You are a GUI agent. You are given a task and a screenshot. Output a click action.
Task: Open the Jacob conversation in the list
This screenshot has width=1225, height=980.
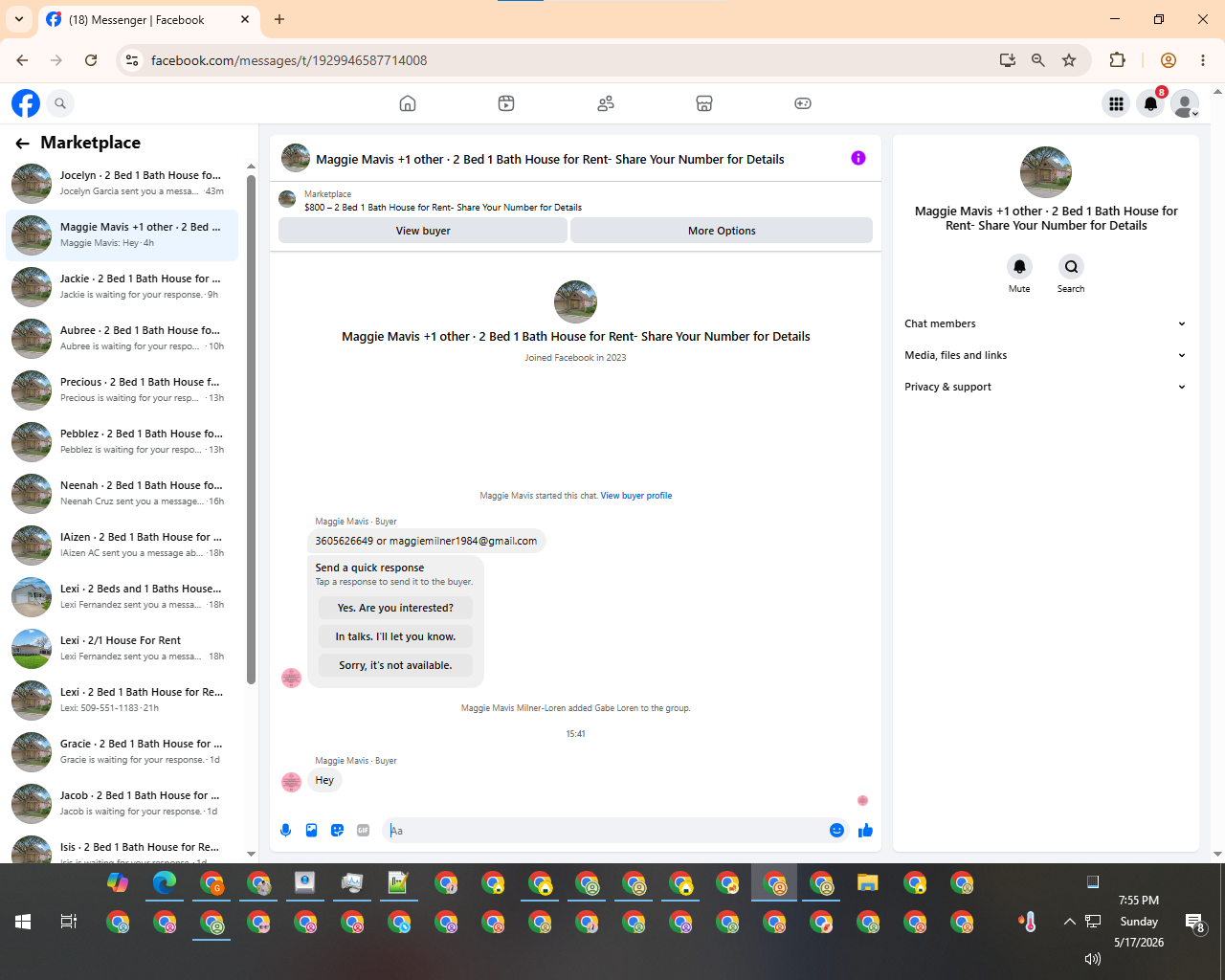point(122,803)
